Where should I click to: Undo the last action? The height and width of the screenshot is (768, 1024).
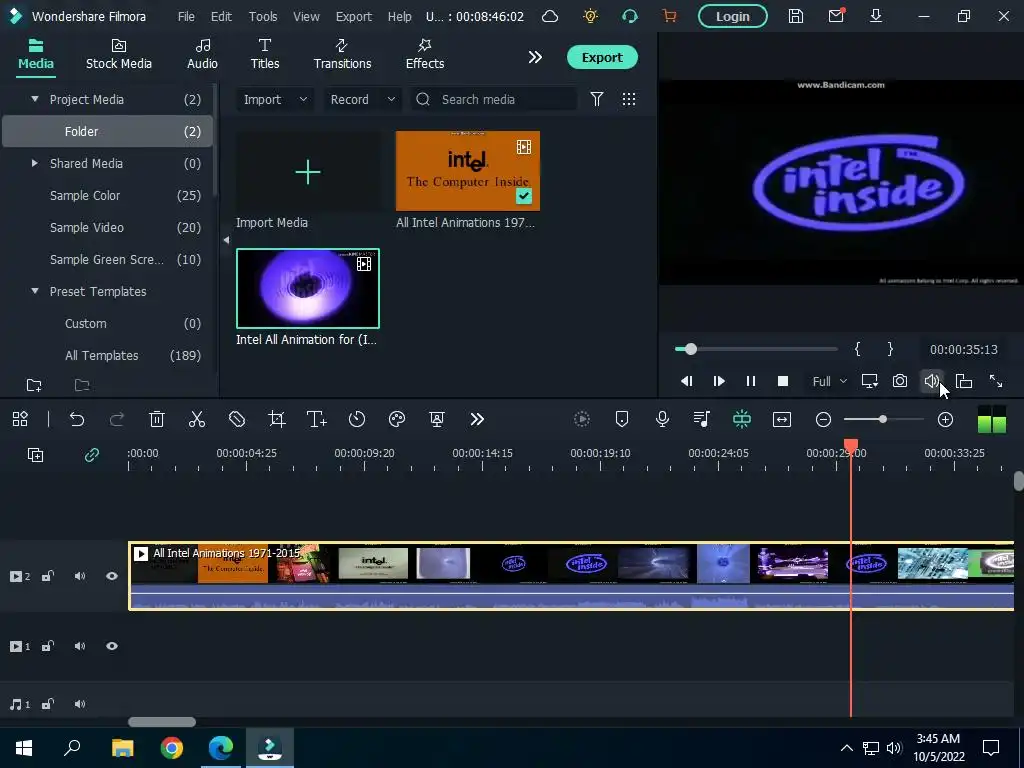[x=77, y=419]
